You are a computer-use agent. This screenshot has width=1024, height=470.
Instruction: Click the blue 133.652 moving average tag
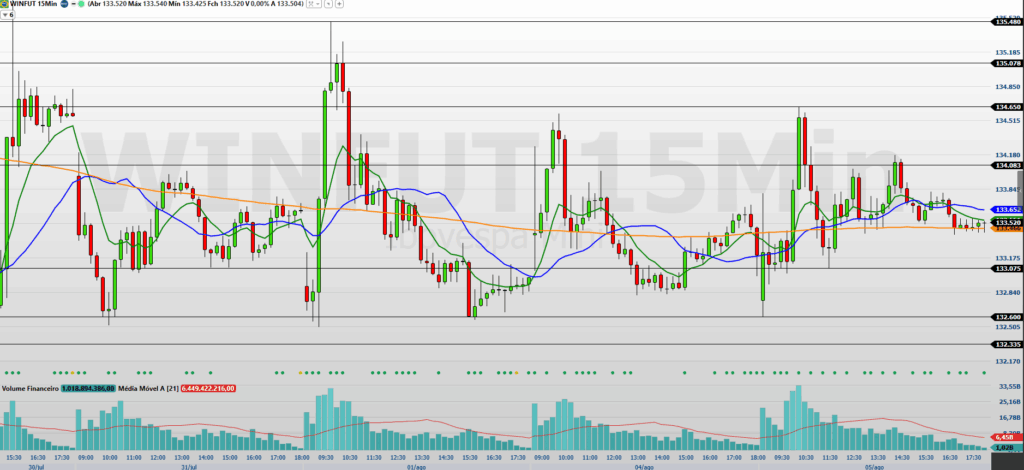1006,210
